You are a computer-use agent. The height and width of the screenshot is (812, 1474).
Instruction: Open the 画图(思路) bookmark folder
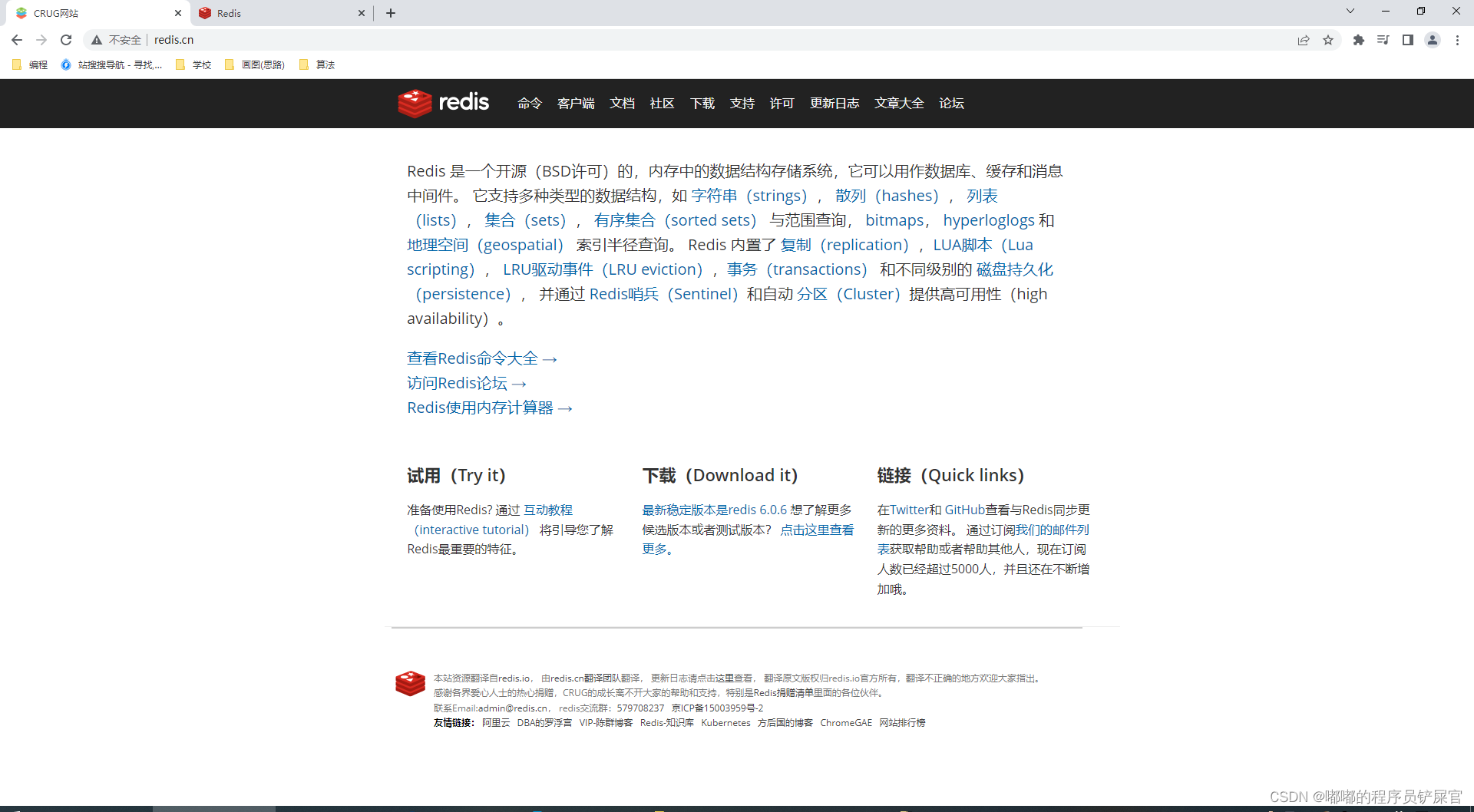pos(255,65)
